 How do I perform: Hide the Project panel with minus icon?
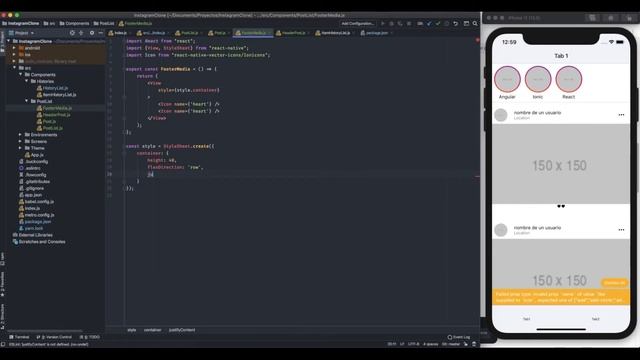(x=100, y=33)
